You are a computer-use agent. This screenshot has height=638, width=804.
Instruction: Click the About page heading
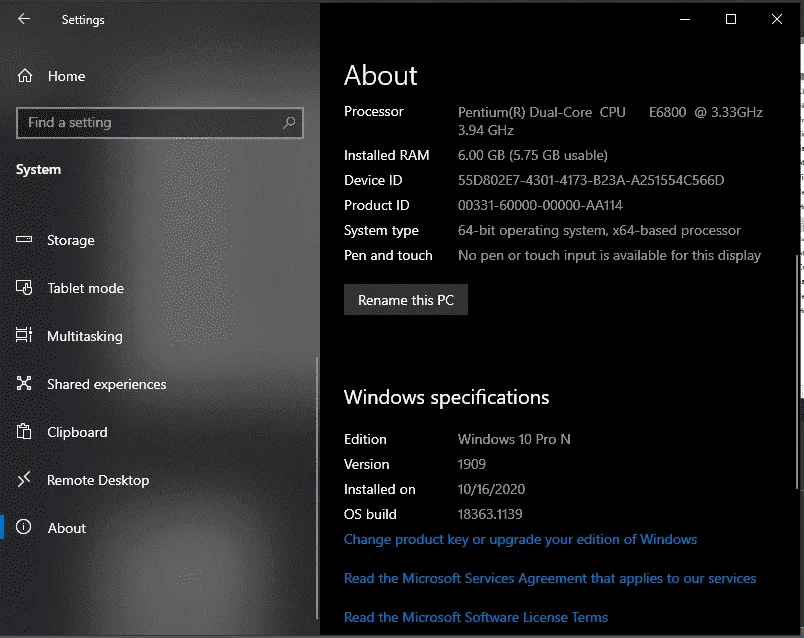pyautogui.click(x=380, y=75)
